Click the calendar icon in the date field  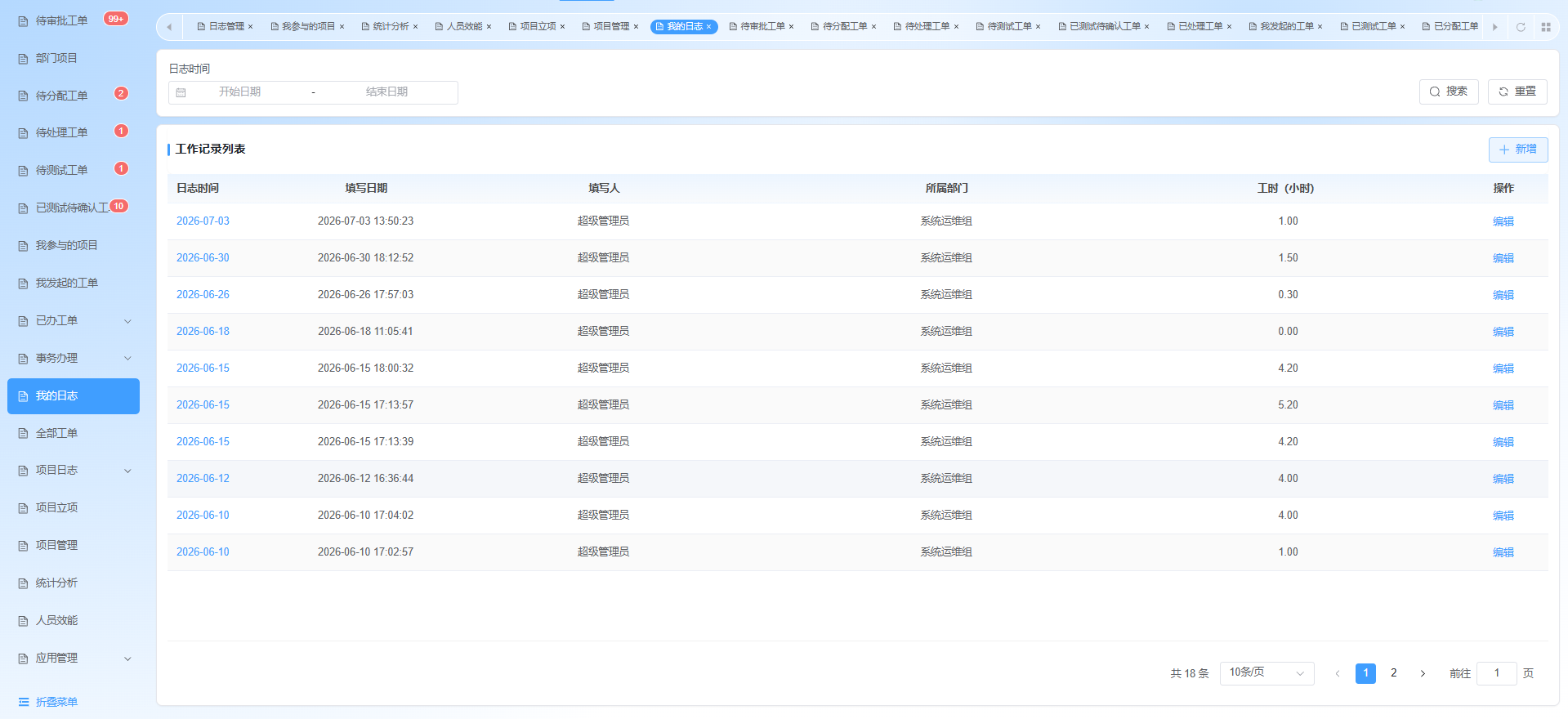tap(181, 92)
